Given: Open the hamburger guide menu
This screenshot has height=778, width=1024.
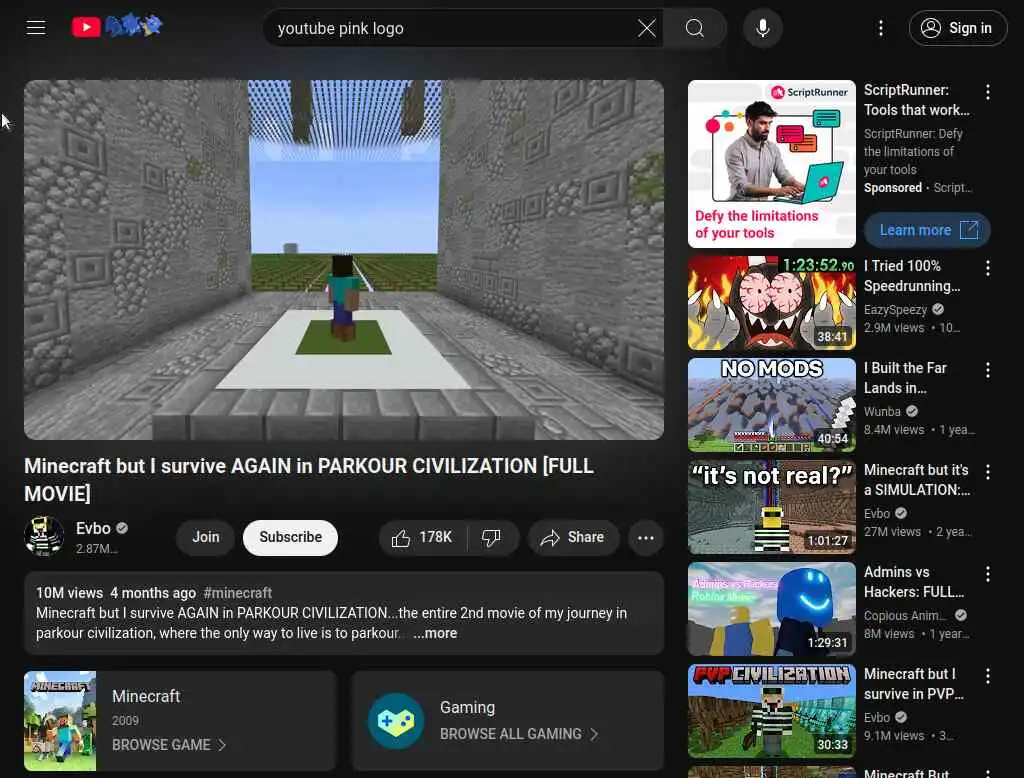Looking at the screenshot, I should (x=36, y=27).
